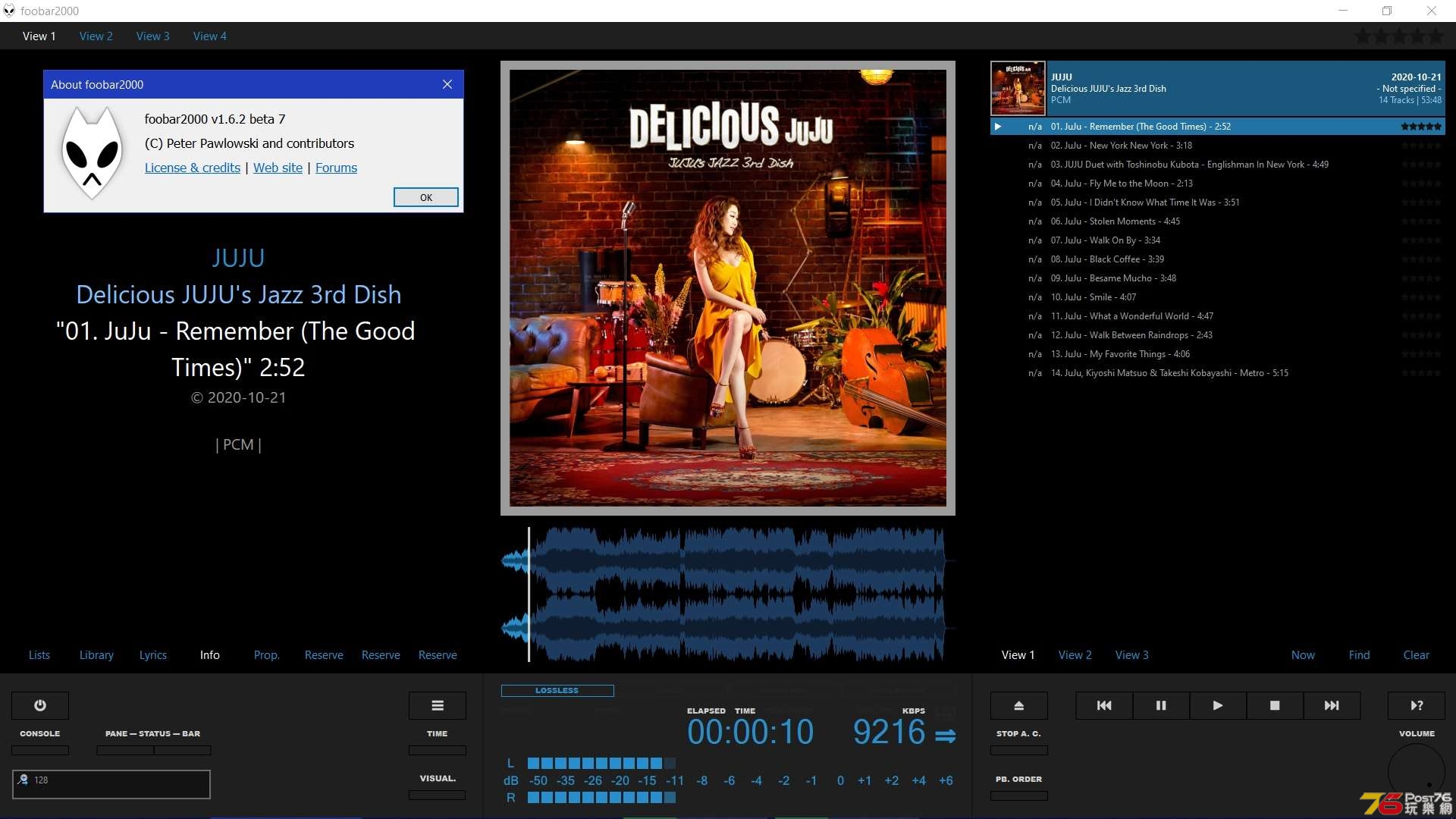The height and width of the screenshot is (819, 1456).
Task: Pause playback with the pause button
Action: pyautogui.click(x=1161, y=705)
